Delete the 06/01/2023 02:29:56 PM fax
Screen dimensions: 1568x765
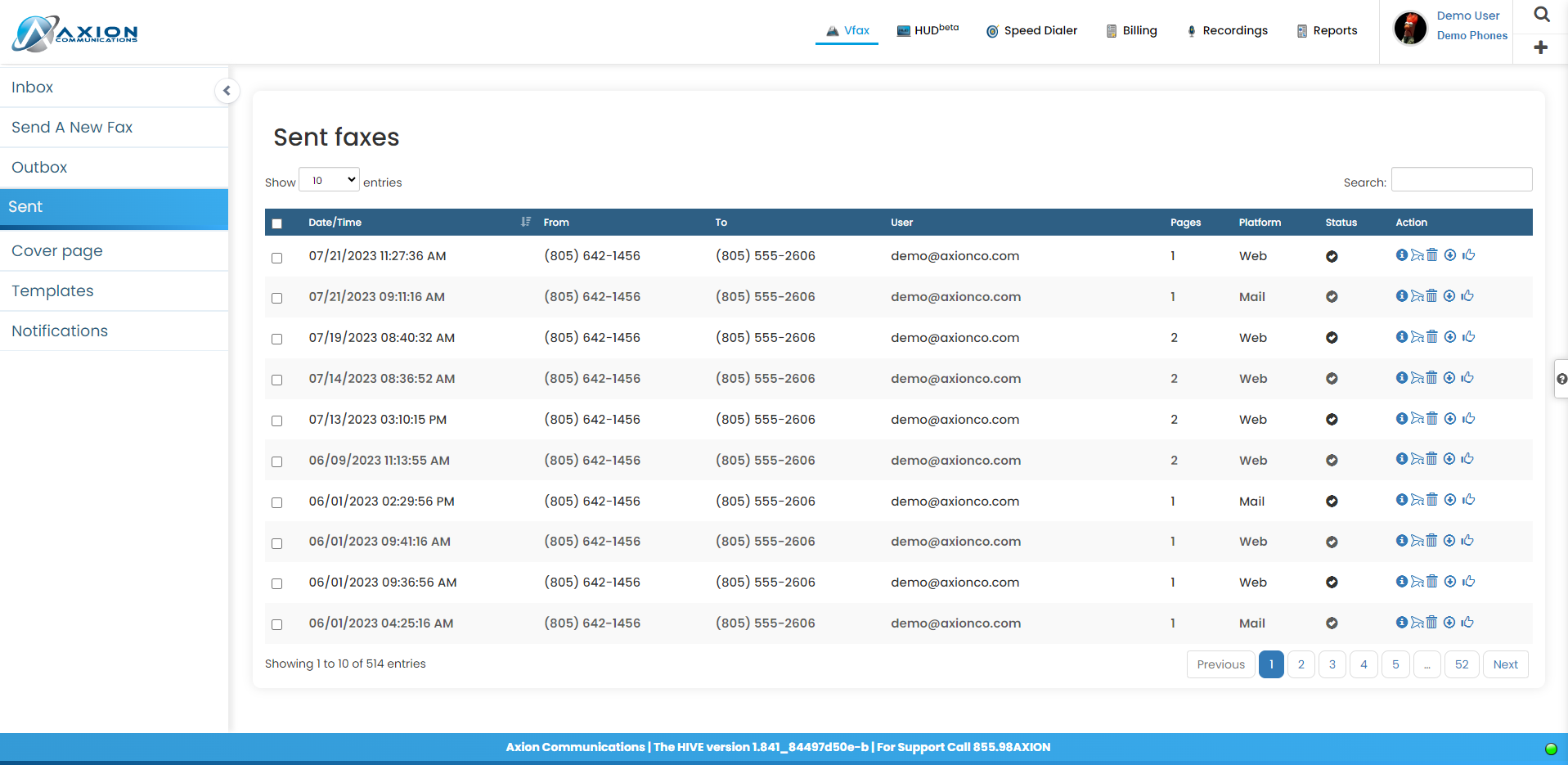(x=1432, y=500)
